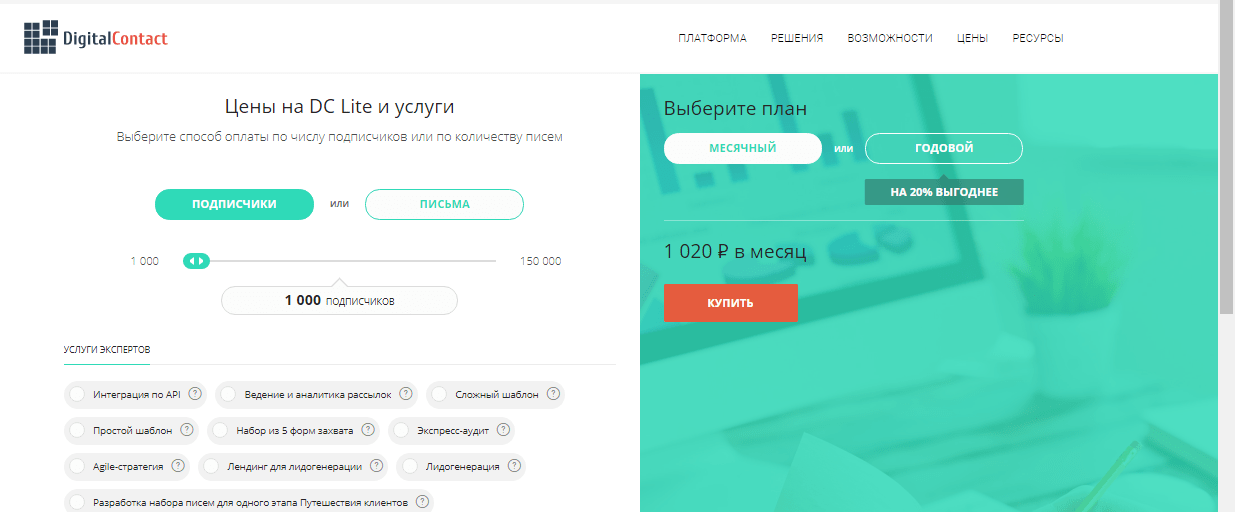This screenshot has width=1235, height=512.
Task: Select the Набор из 5 форм захвата option
Action: click(x=221, y=431)
